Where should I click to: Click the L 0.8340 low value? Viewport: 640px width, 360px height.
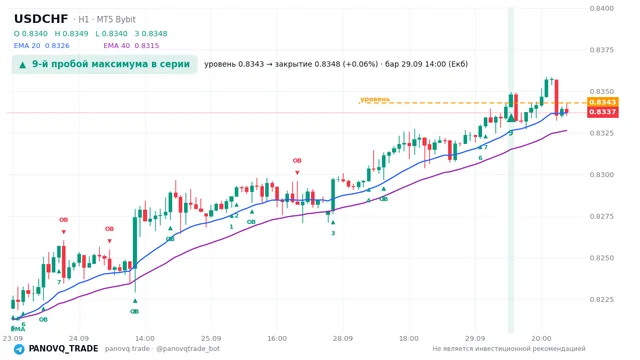pyautogui.click(x=111, y=33)
